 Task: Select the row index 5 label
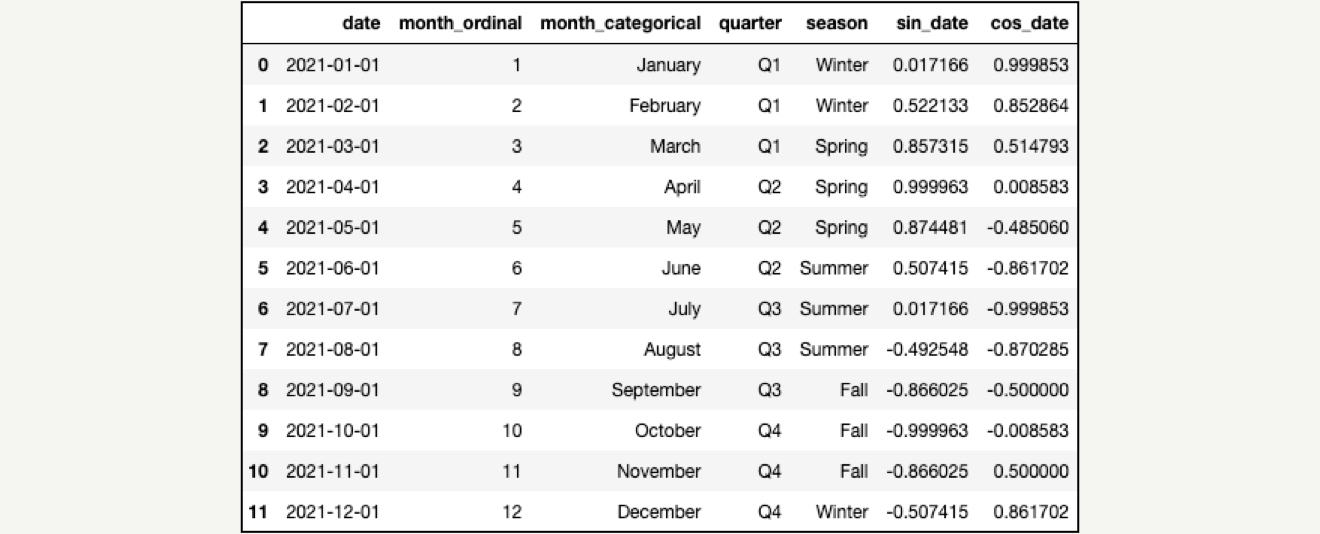(x=263, y=268)
